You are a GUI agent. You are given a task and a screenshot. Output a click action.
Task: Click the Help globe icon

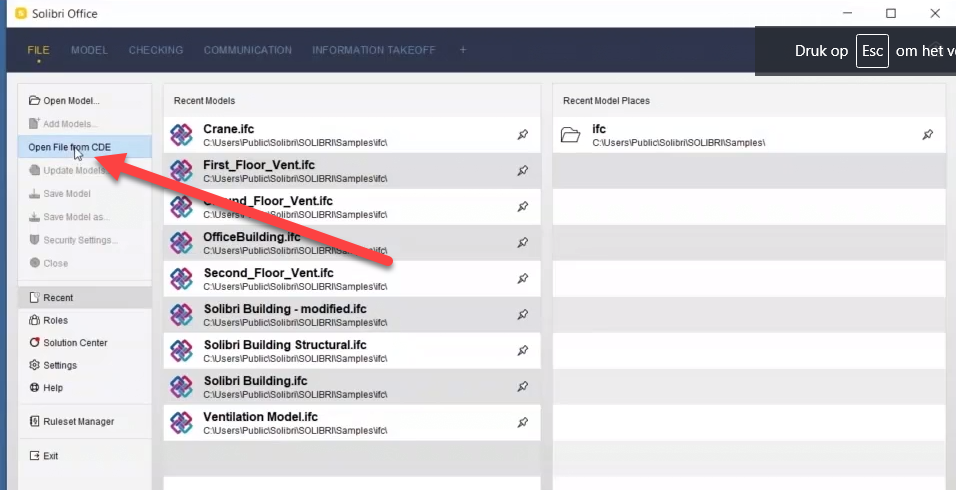point(34,388)
